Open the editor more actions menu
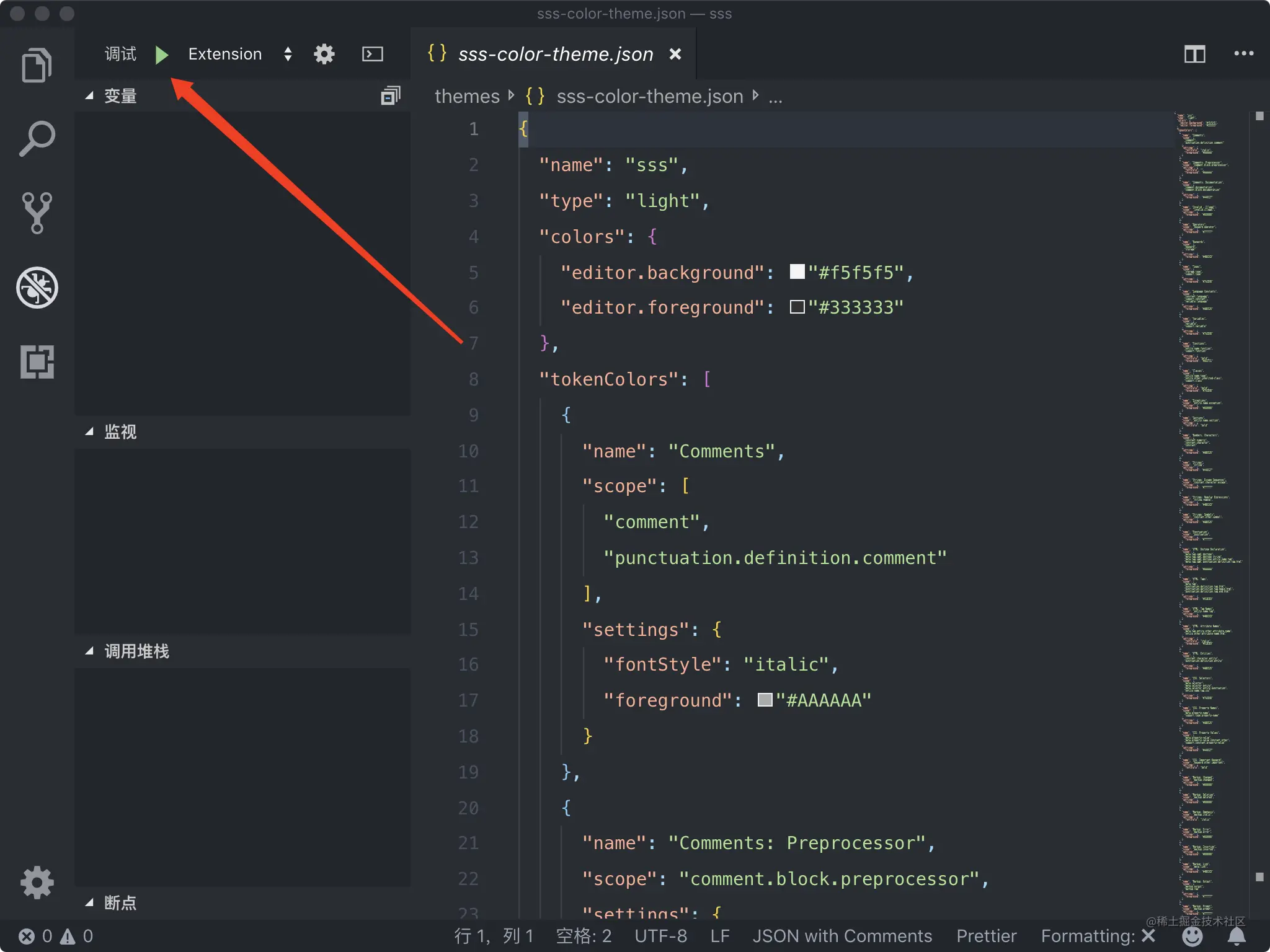The height and width of the screenshot is (952, 1270). [x=1243, y=54]
